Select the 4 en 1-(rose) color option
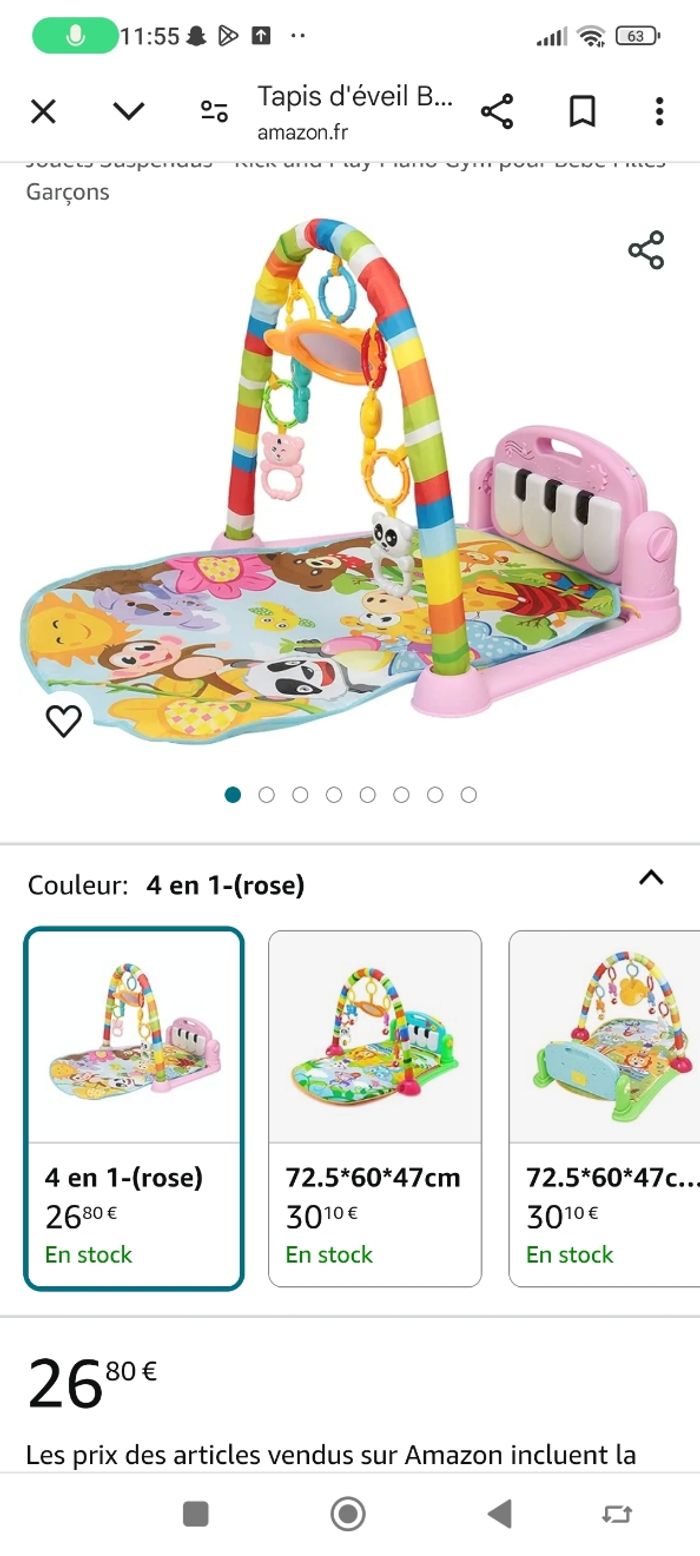 coord(134,1108)
